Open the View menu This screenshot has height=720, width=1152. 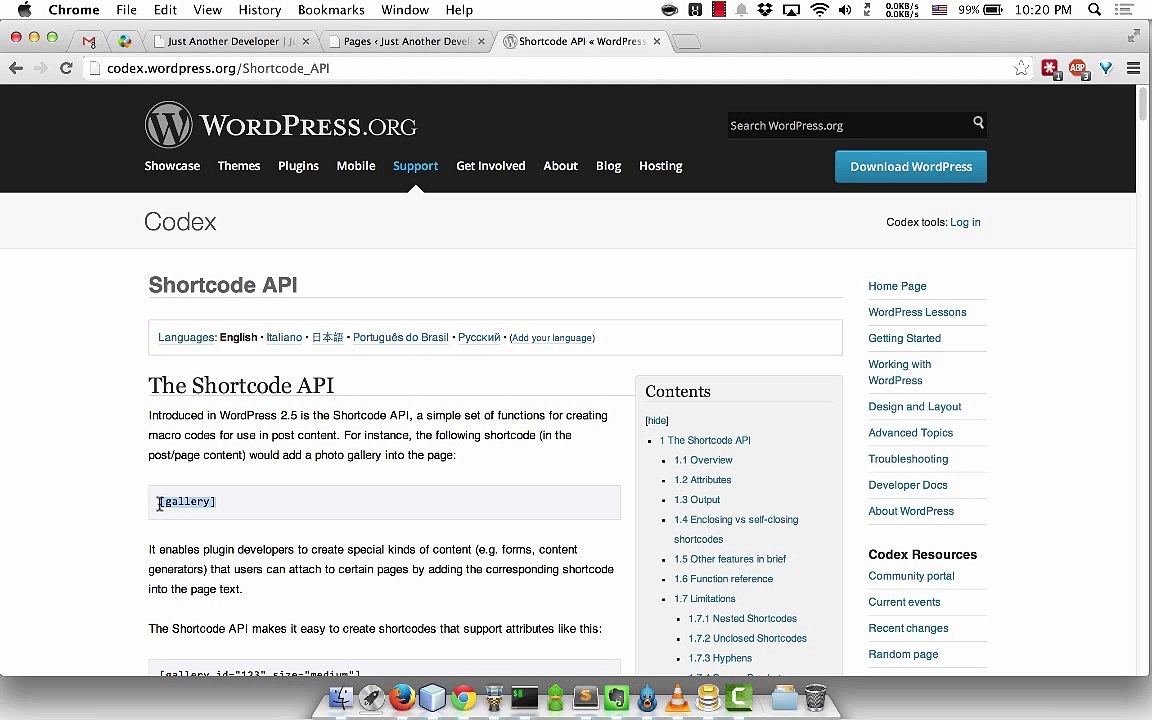click(x=207, y=10)
